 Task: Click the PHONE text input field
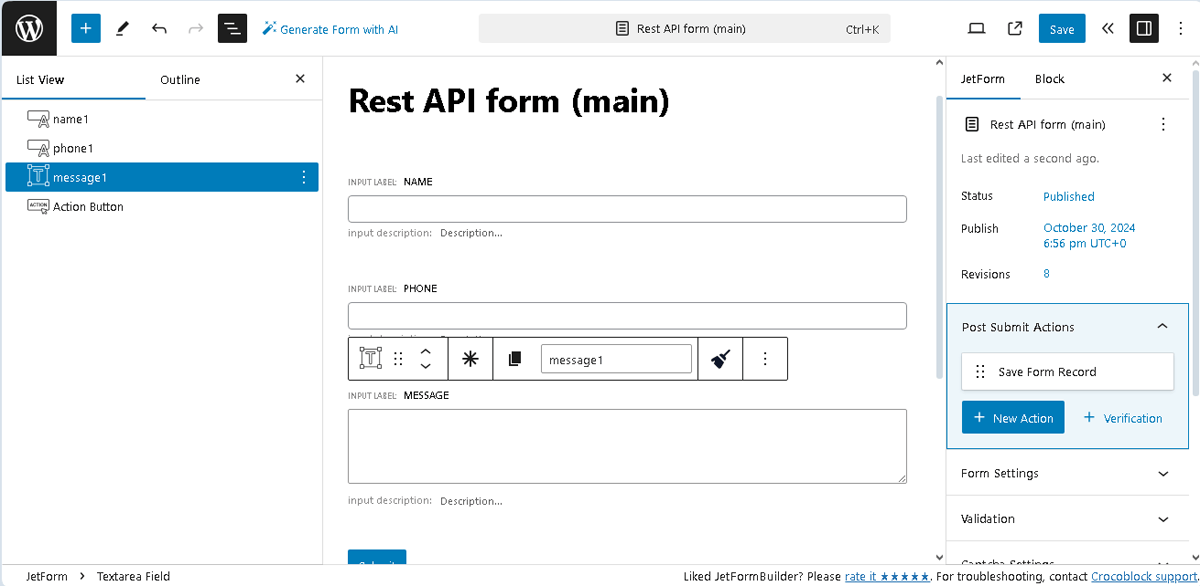coord(627,316)
